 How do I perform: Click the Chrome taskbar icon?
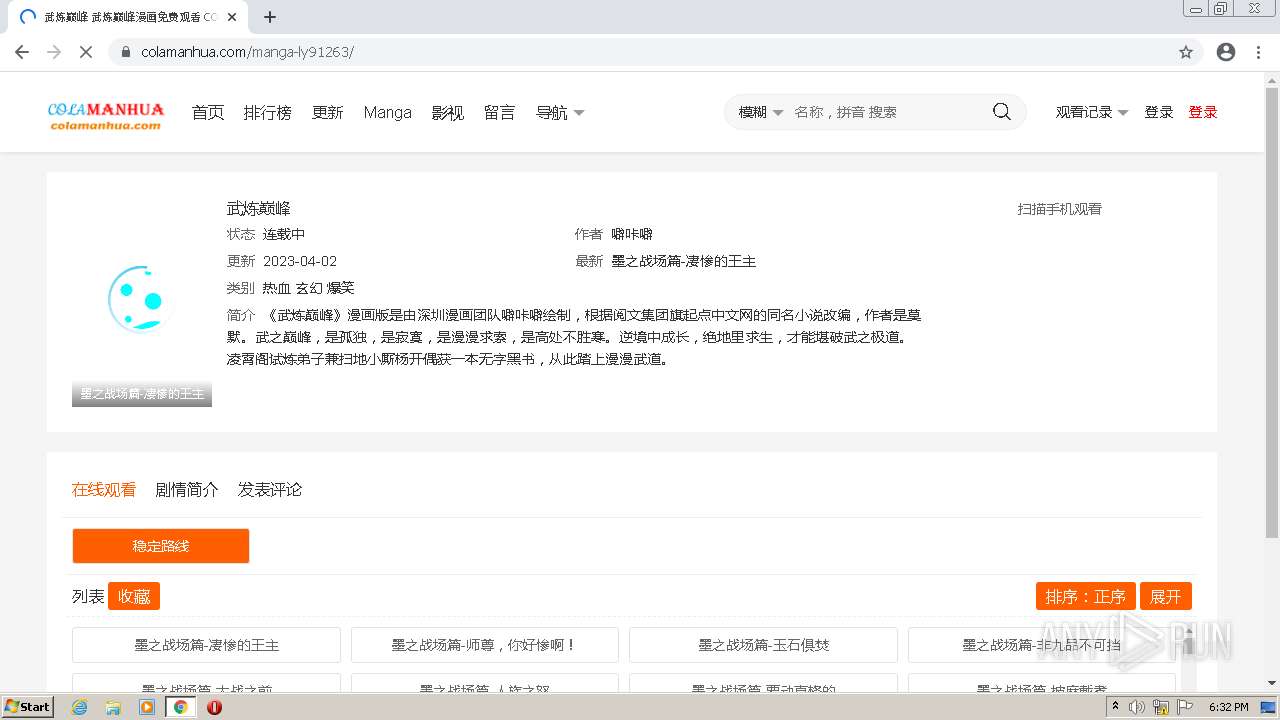coord(181,707)
